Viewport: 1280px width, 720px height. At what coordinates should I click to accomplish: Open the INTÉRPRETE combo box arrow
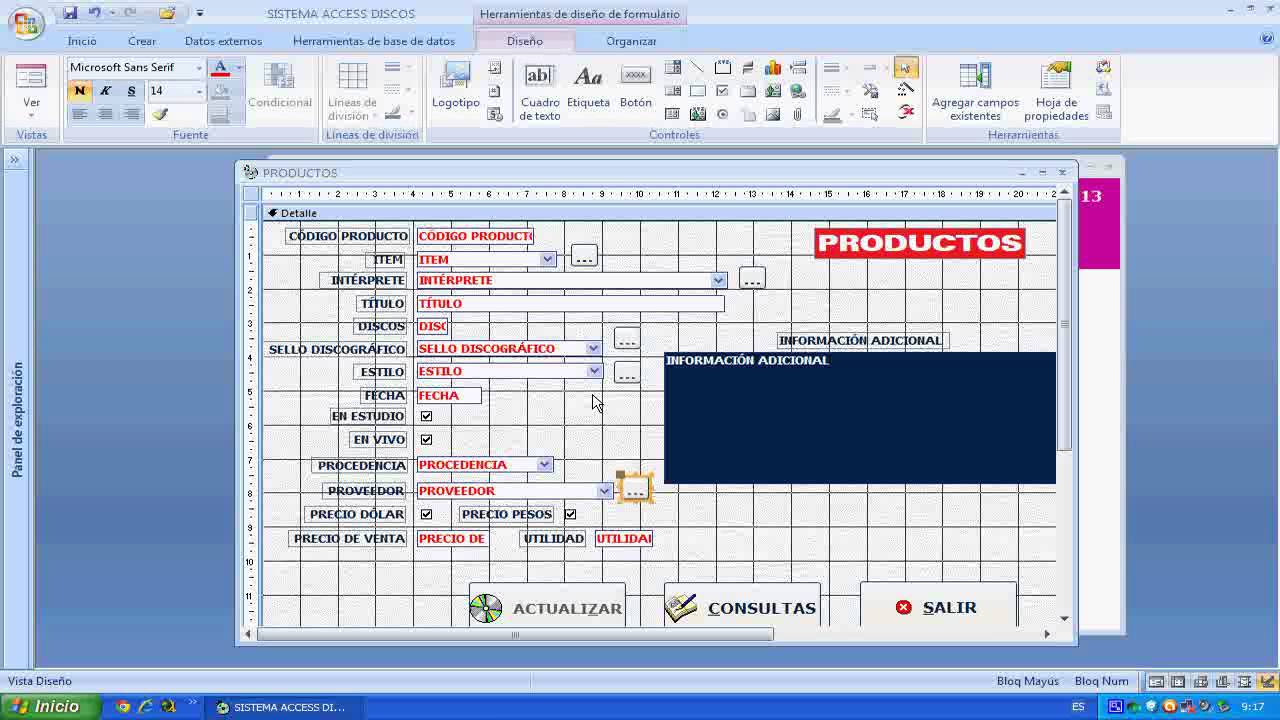pyautogui.click(x=718, y=280)
